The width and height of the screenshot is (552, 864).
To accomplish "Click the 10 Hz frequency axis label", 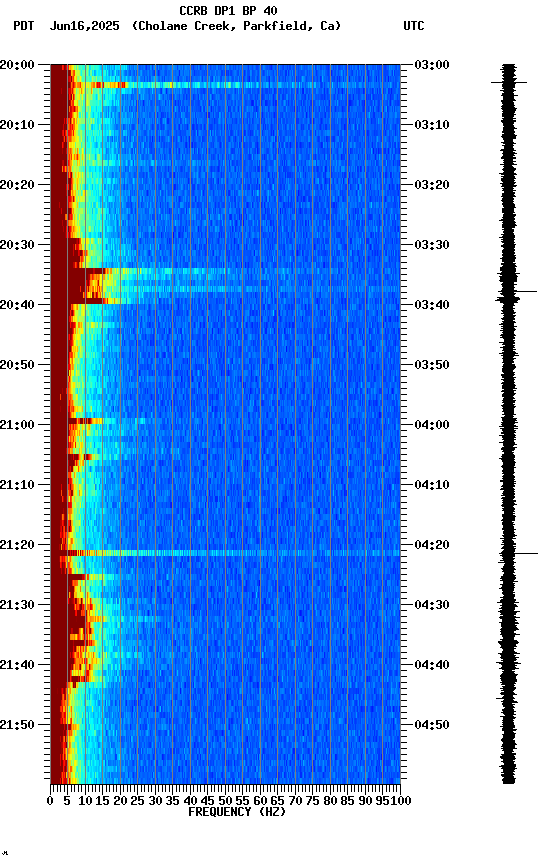I will click(85, 801).
